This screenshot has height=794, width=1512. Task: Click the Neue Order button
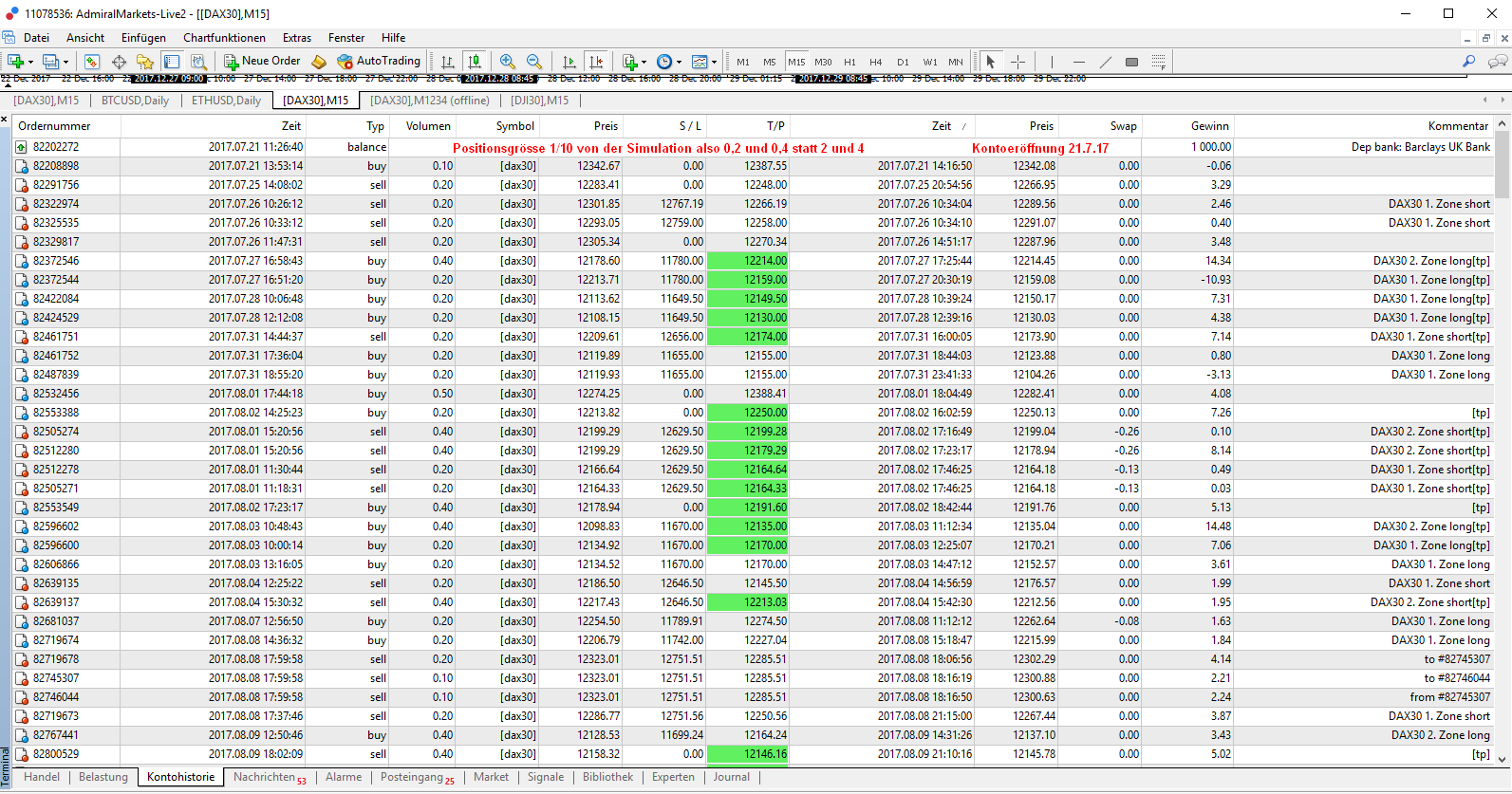pyautogui.click(x=262, y=61)
